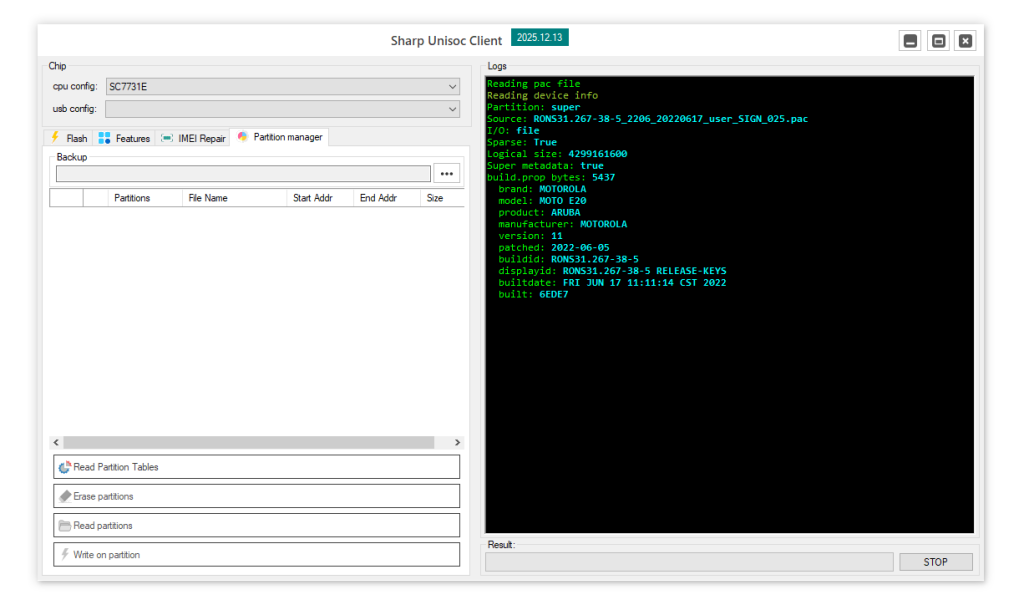Click the Erase partitions eraser icon
1024x610 pixels.
pyautogui.click(x=65, y=495)
